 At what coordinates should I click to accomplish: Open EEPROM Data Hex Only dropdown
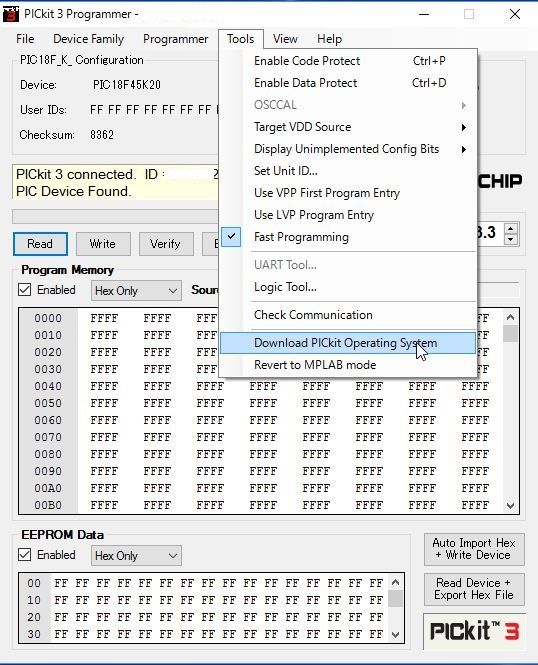[136, 556]
